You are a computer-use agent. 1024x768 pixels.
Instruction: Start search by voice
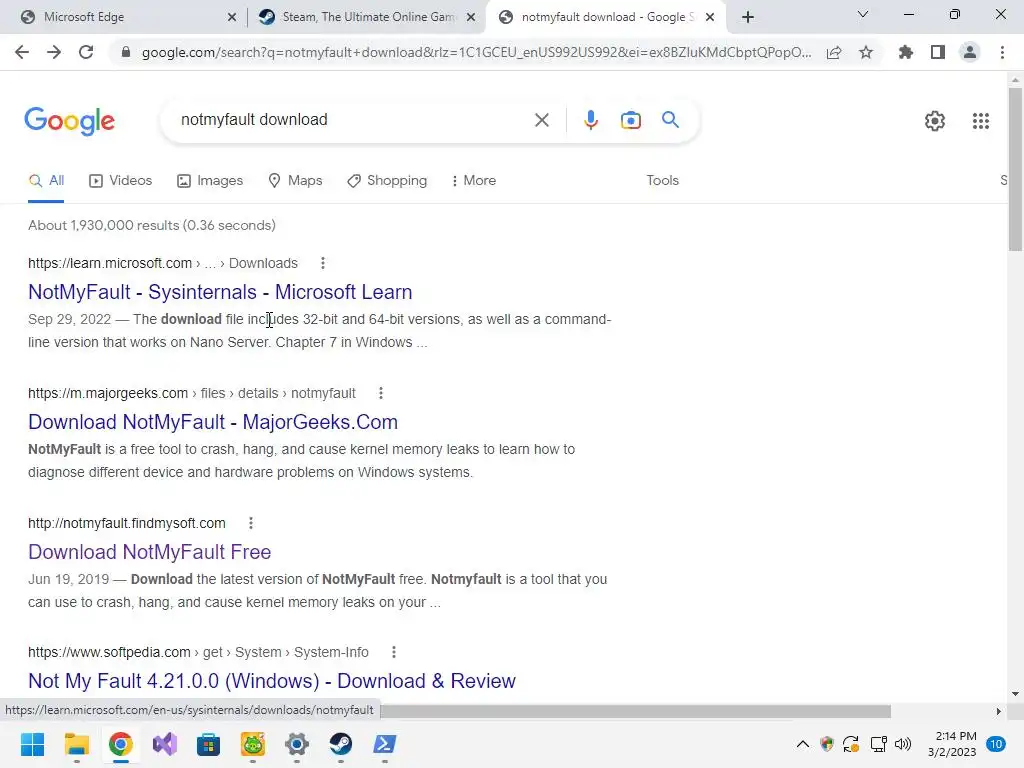click(591, 120)
